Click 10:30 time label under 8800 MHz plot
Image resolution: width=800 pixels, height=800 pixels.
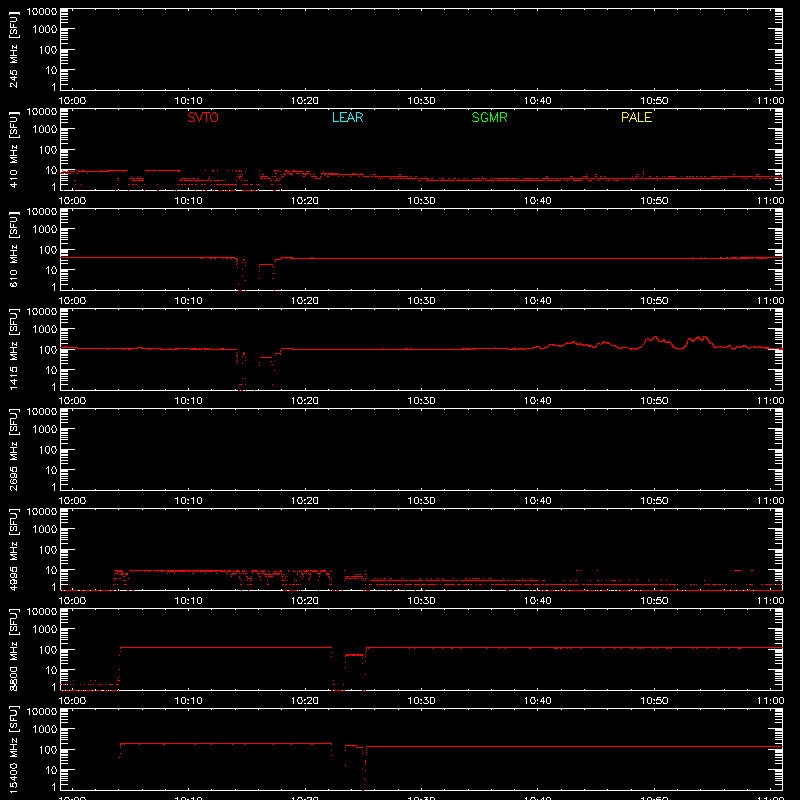(x=421, y=701)
